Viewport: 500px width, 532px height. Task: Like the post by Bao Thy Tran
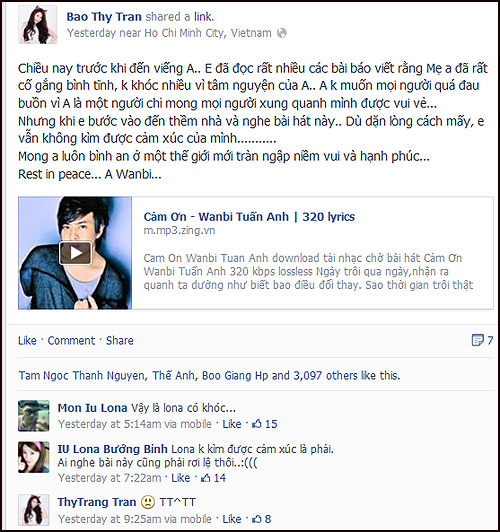click(x=27, y=340)
